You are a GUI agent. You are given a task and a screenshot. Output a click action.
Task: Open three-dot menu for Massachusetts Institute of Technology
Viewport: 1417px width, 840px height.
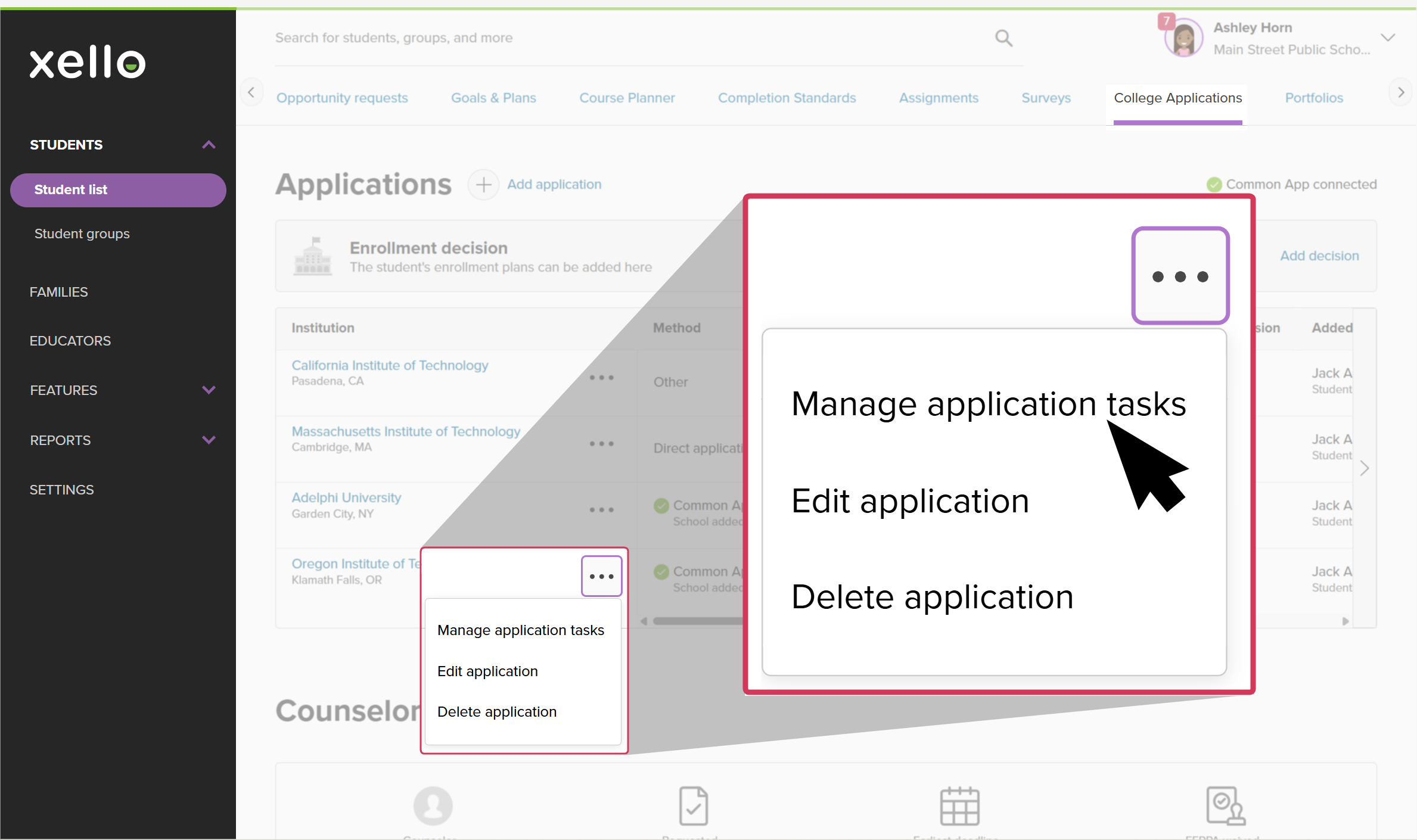click(601, 444)
